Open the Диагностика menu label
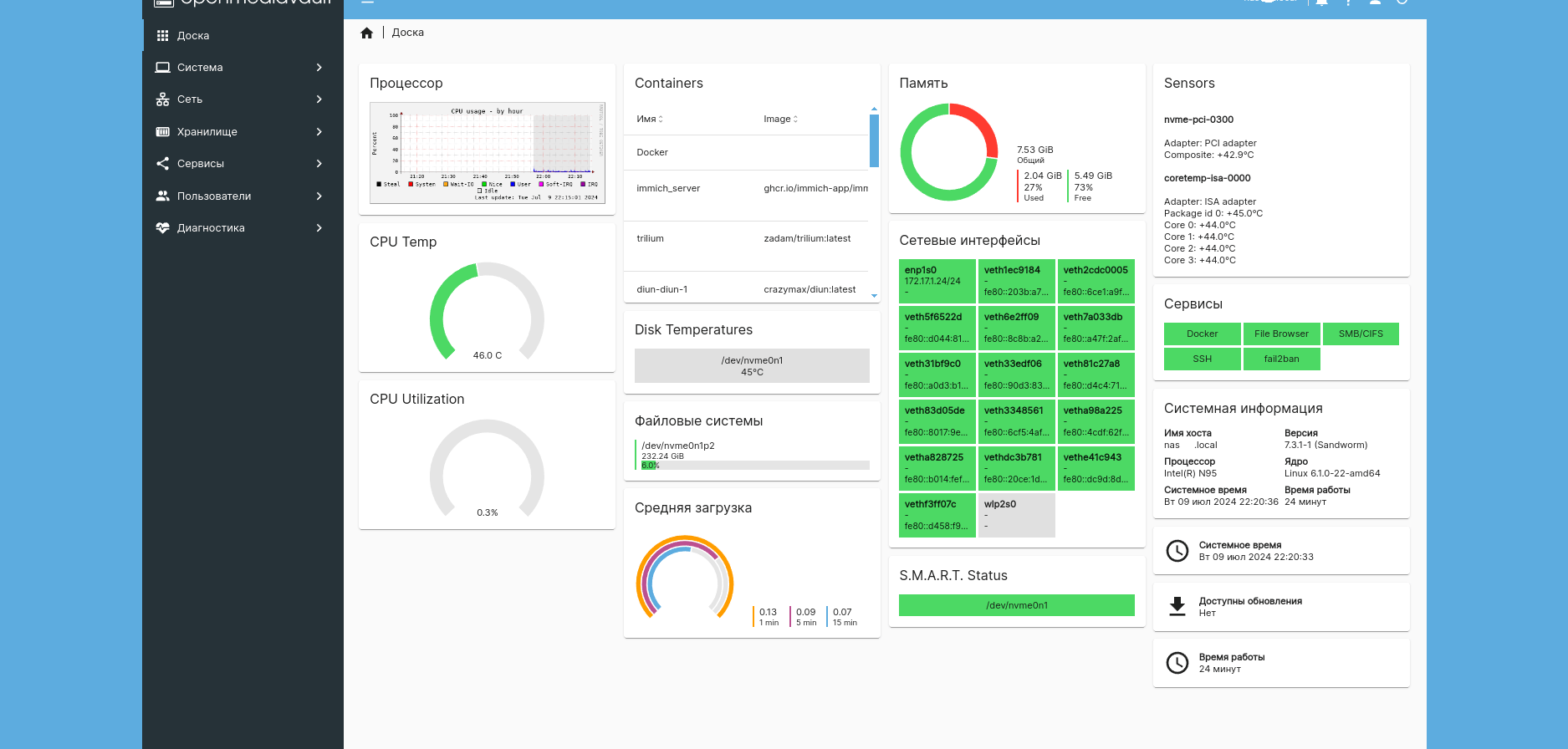 coord(211,228)
